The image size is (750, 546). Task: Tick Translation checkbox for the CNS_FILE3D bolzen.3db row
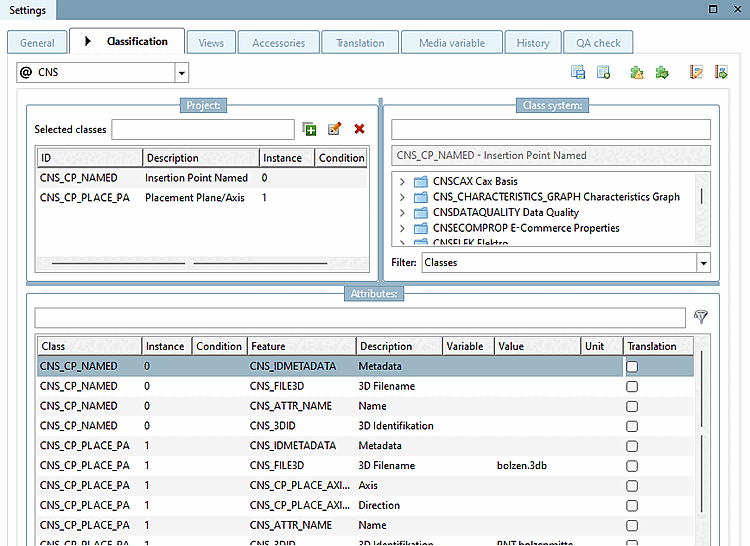(632, 466)
